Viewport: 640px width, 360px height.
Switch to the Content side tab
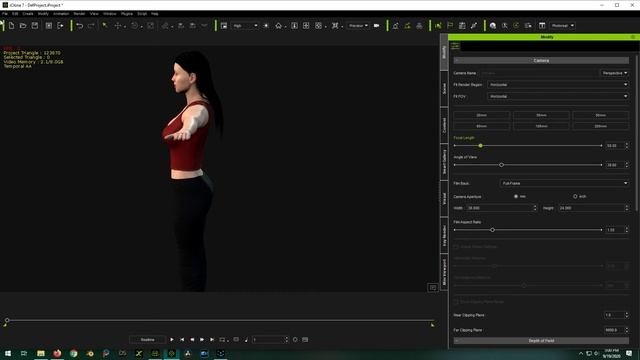pos(444,125)
